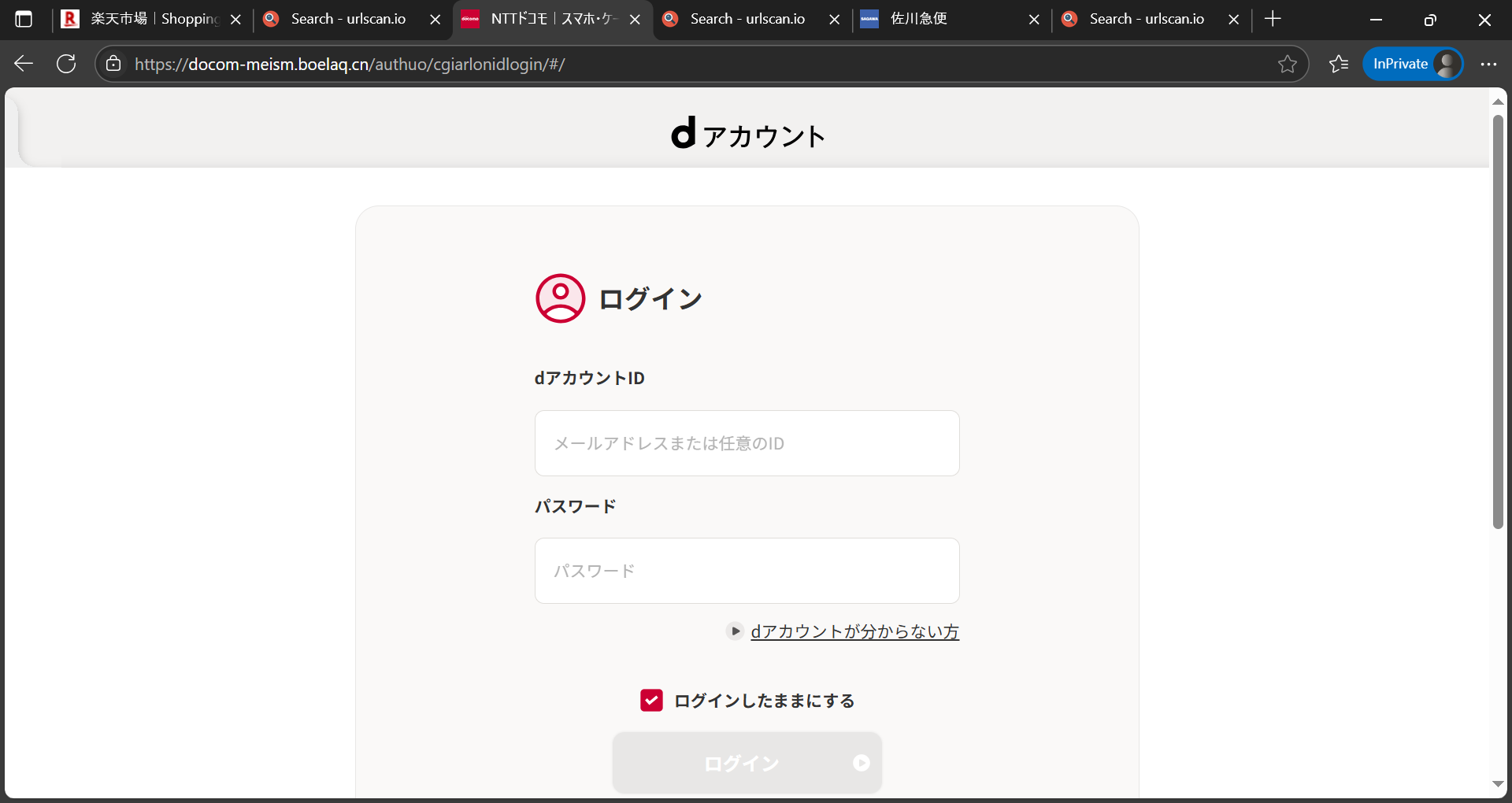Close the 楽天市場 Shopping tab
This screenshot has width=1512, height=803.
point(235,20)
